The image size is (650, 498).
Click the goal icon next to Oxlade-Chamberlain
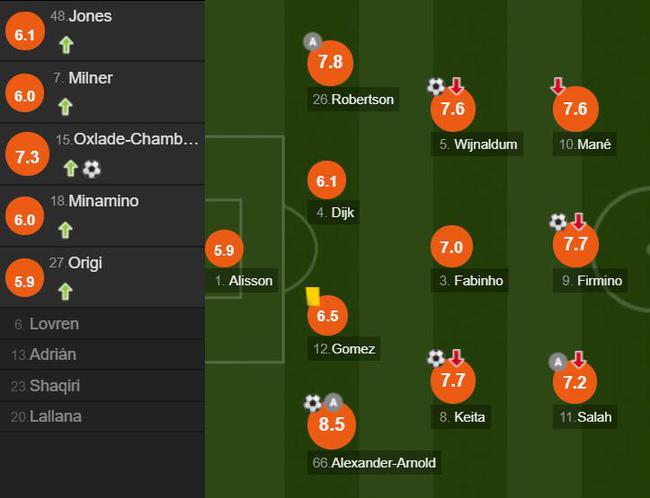pyautogui.click(x=92, y=169)
